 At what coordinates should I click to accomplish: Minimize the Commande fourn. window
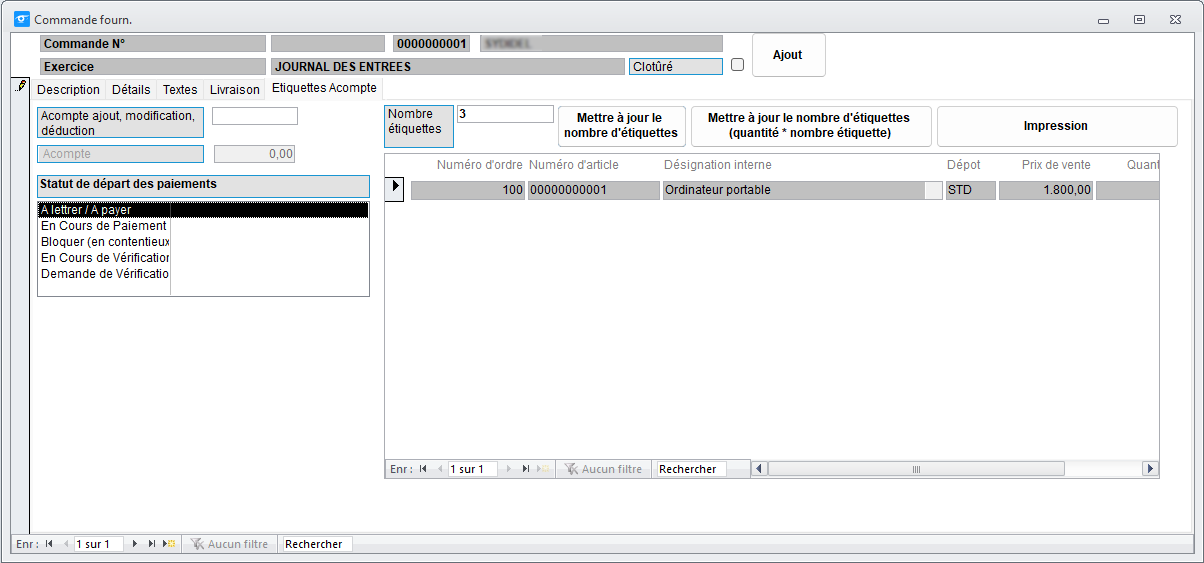[x=1103, y=19]
